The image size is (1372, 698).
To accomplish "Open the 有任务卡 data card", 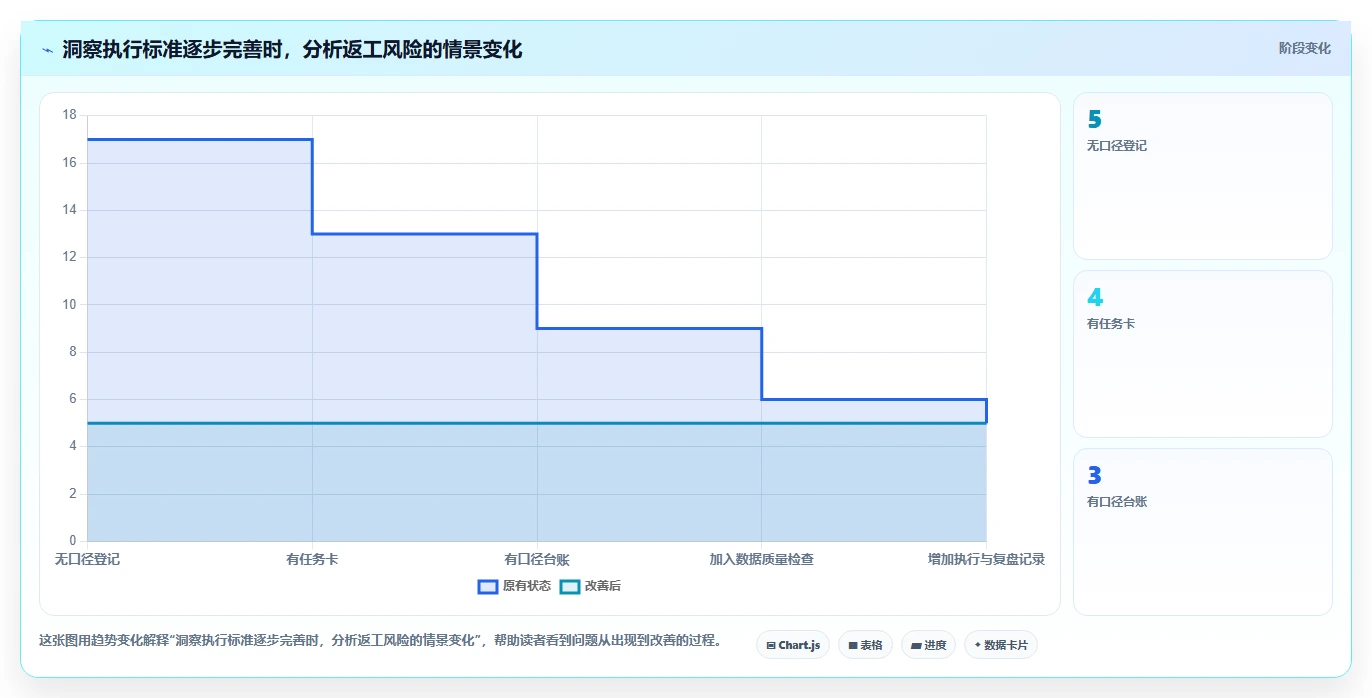I will click(1203, 354).
